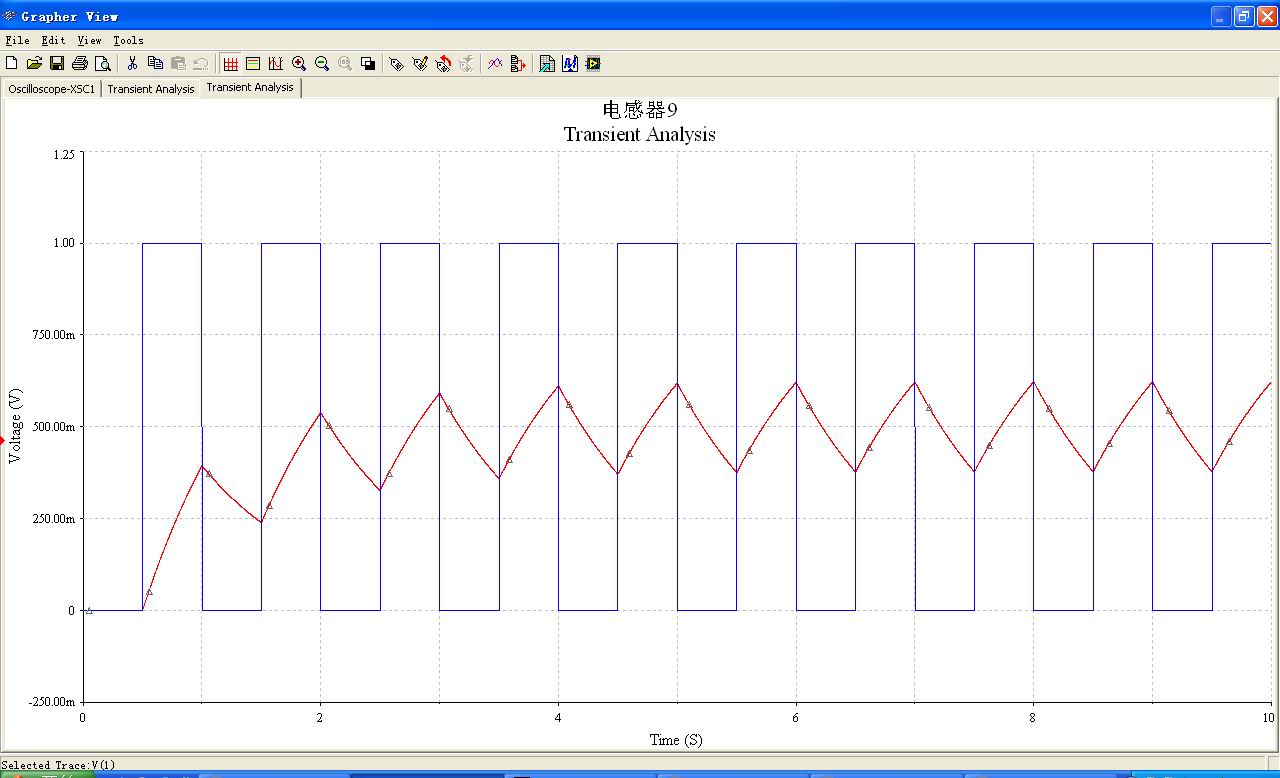Toggle black and white background icon
This screenshot has width=1280, height=778.
pos(368,63)
